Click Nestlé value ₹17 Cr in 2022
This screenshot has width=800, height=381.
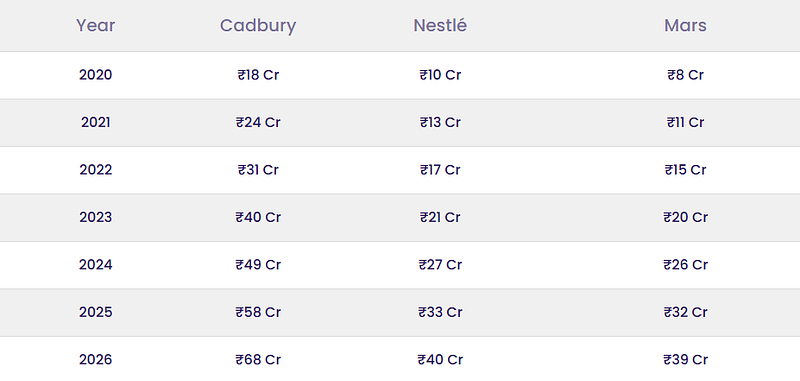440,170
